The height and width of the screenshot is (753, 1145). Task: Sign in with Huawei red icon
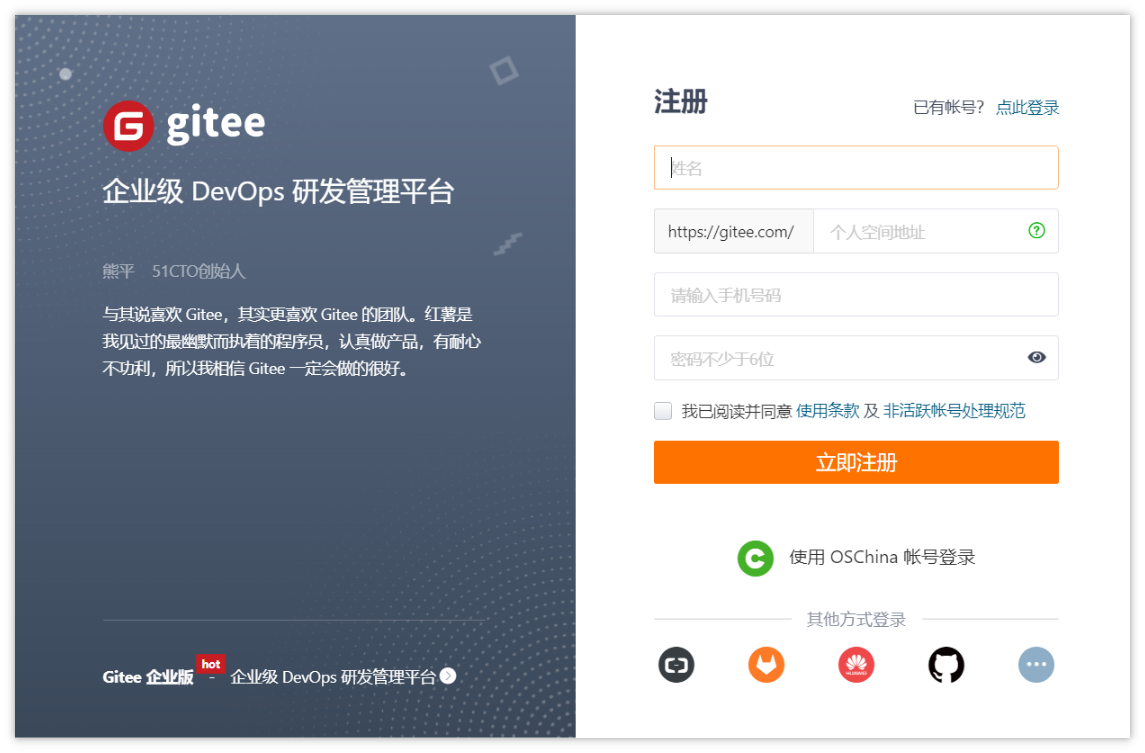click(856, 665)
